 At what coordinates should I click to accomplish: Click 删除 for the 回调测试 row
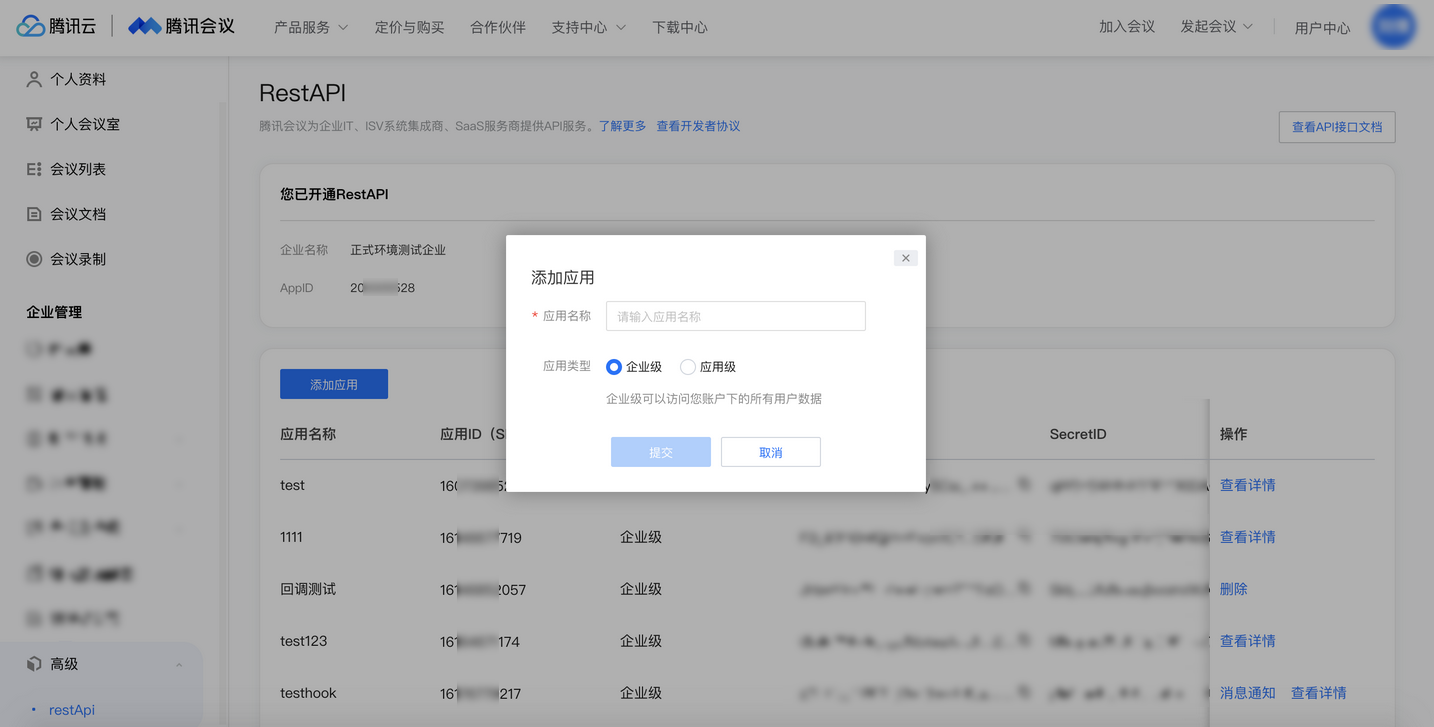coord(1233,589)
